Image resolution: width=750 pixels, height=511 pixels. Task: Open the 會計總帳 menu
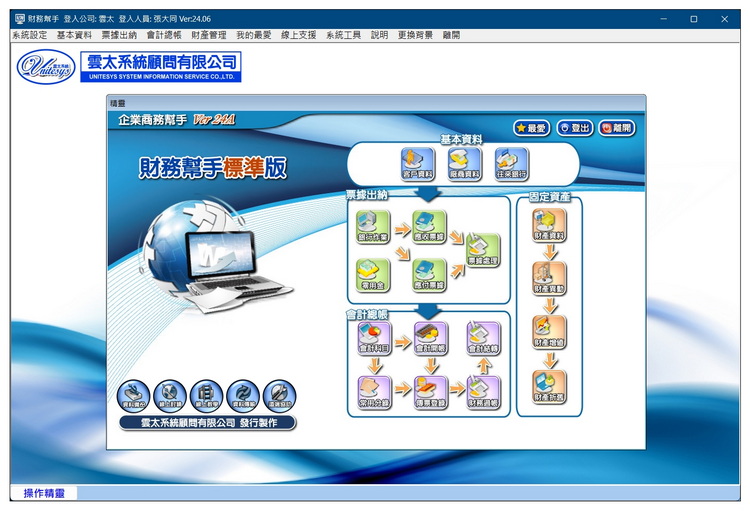pos(164,35)
